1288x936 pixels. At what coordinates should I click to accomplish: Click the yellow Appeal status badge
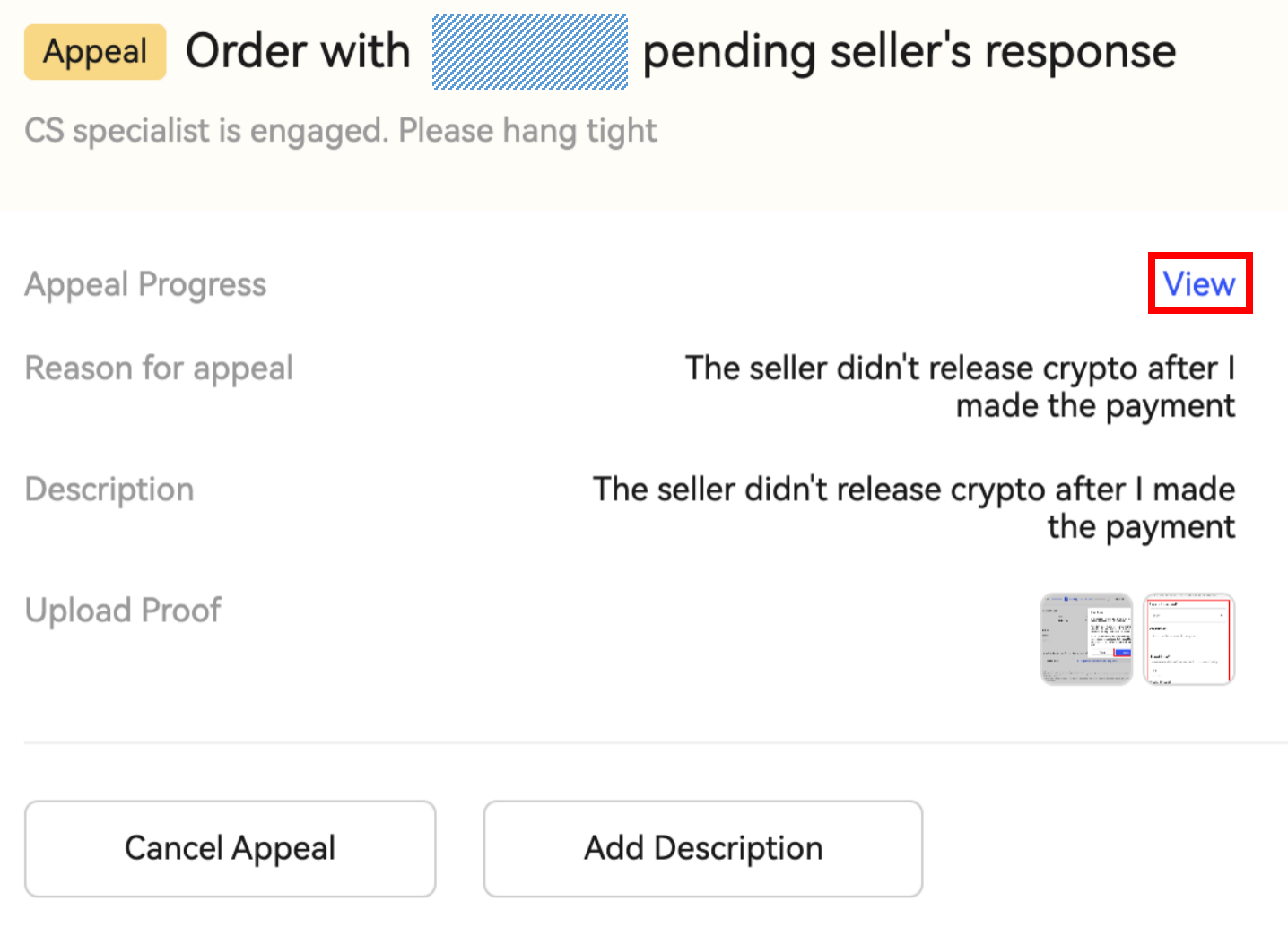[x=95, y=52]
